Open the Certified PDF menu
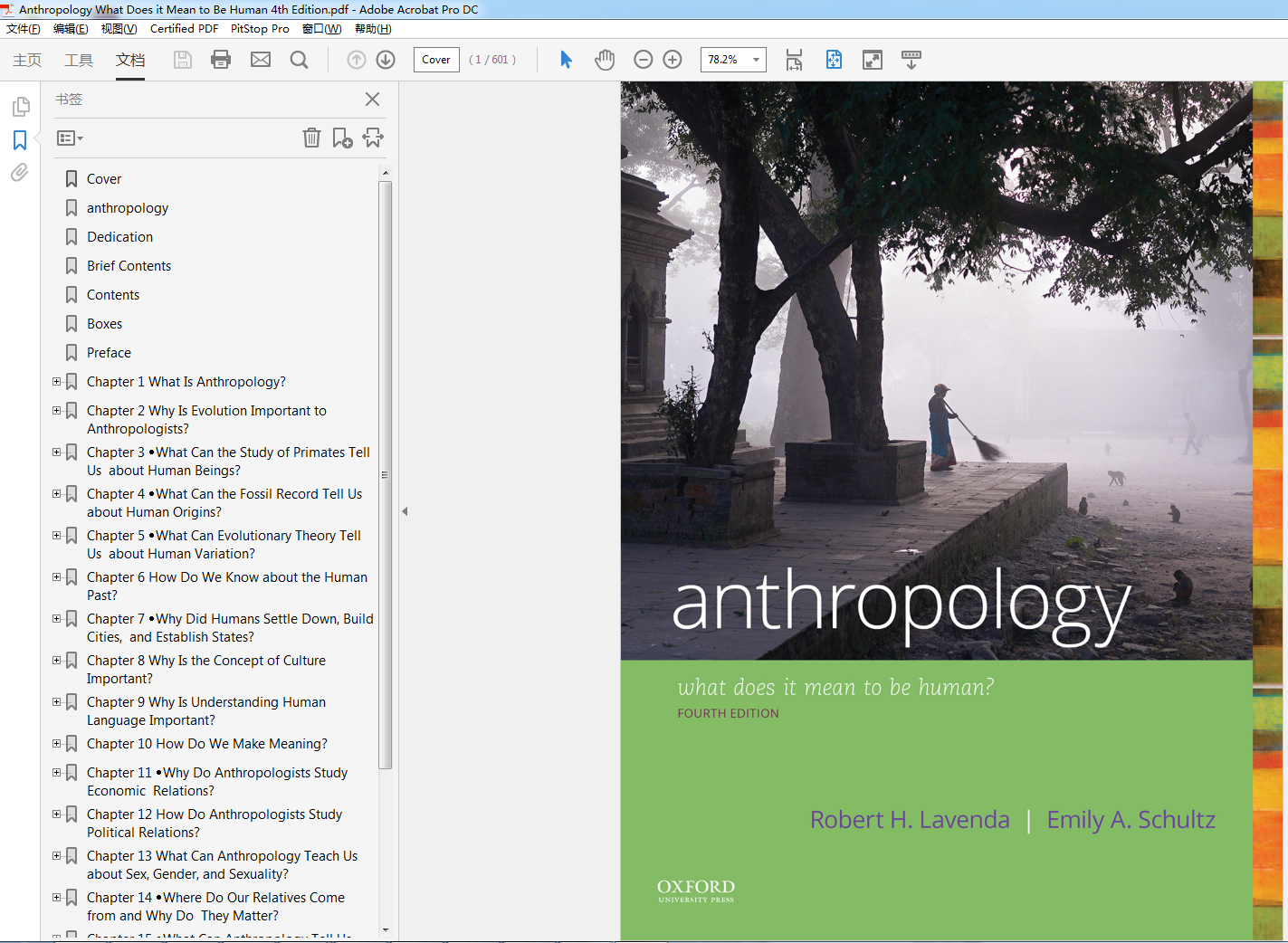The height and width of the screenshot is (943, 1288). pyautogui.click(x=184, y=29)
